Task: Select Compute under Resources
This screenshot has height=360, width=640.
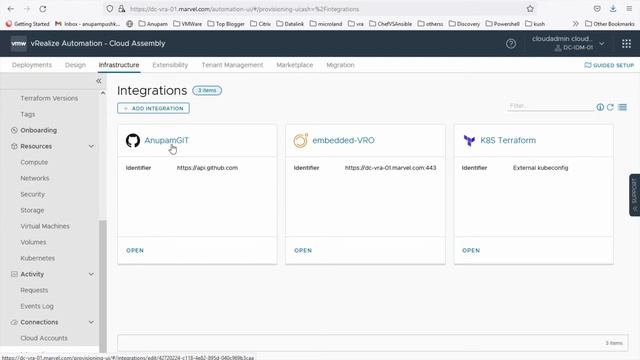Action: tap(34, 162)
